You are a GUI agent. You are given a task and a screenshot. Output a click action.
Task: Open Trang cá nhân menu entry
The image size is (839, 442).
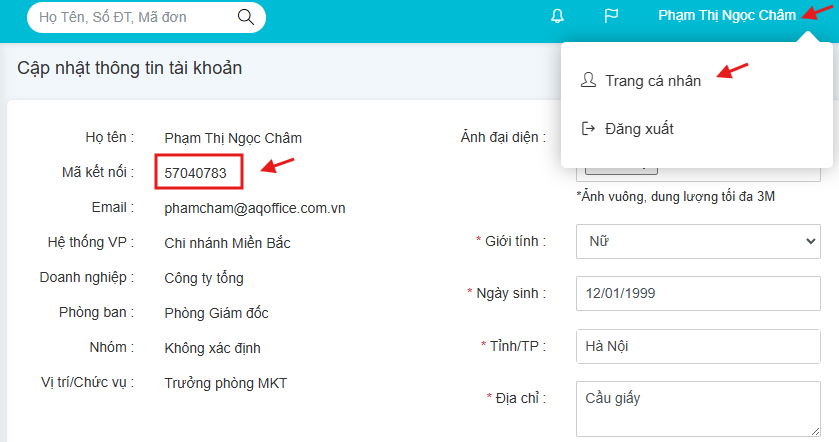click(x=652, y=81)
